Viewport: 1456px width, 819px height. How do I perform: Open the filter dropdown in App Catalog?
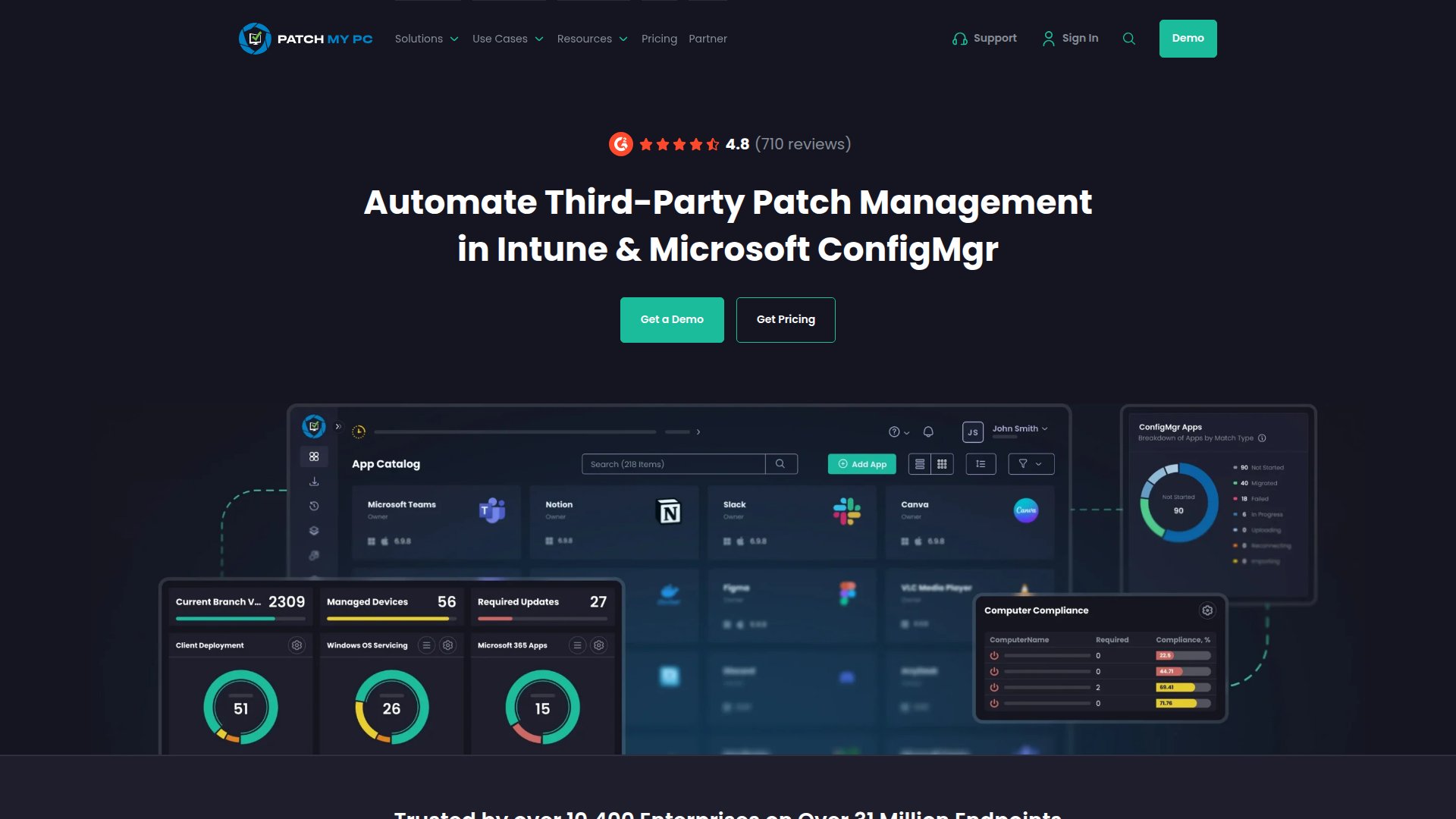[1031, 464]
